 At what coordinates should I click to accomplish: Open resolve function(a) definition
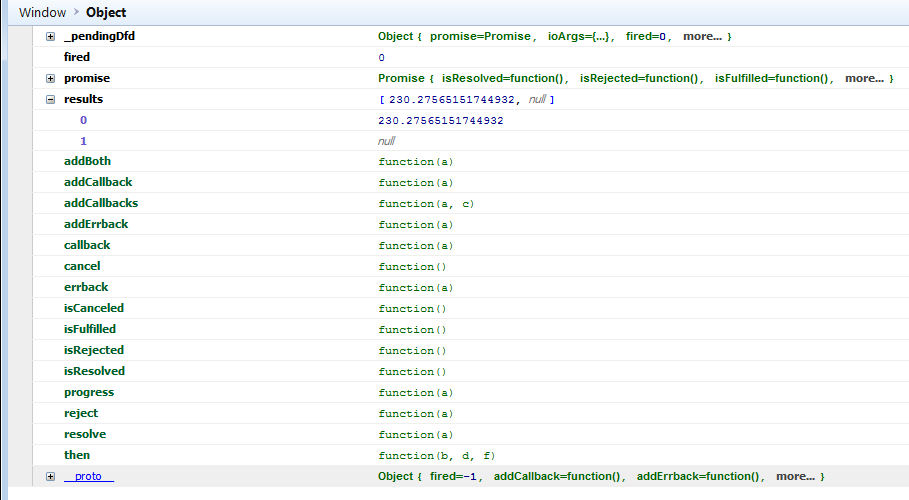point(416,434)
